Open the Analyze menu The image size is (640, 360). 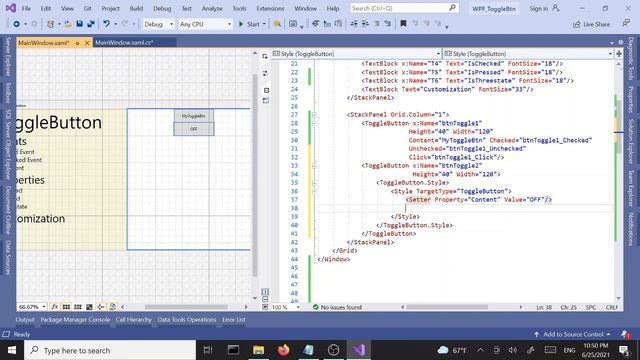pos(212,8)
